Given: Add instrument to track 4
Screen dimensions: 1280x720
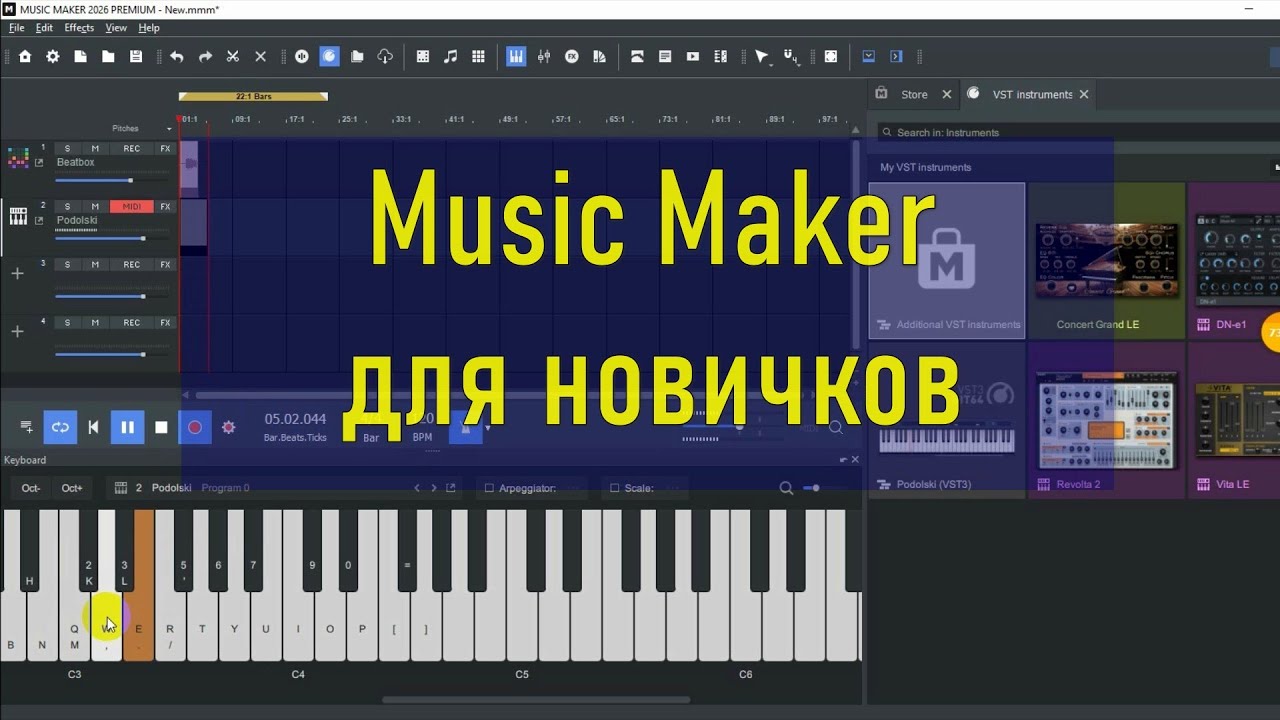Looking at the screenshot, I should 17,331.
